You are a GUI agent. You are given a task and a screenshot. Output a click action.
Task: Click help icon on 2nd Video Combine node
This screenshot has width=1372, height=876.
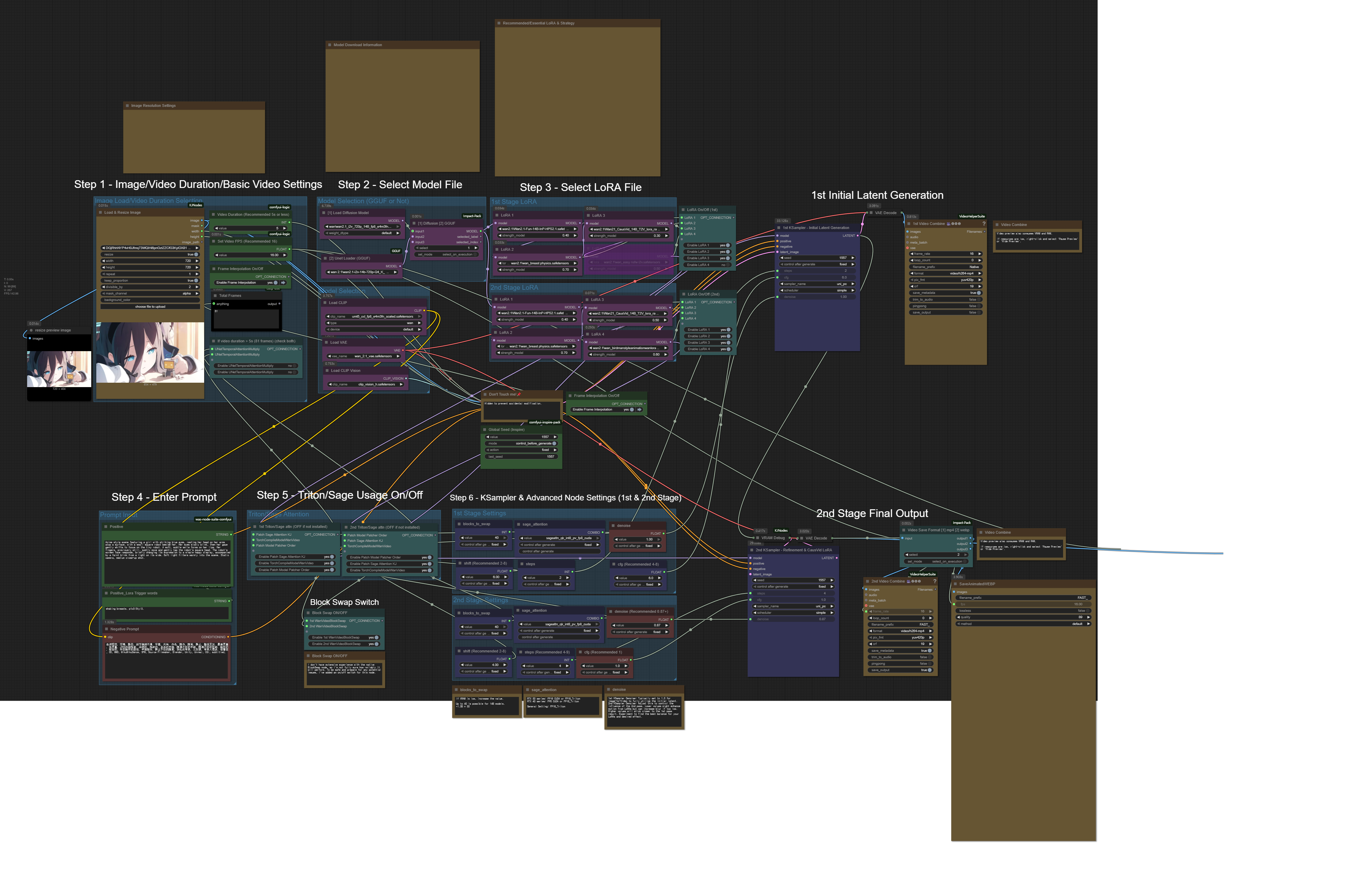coord(935,581)
